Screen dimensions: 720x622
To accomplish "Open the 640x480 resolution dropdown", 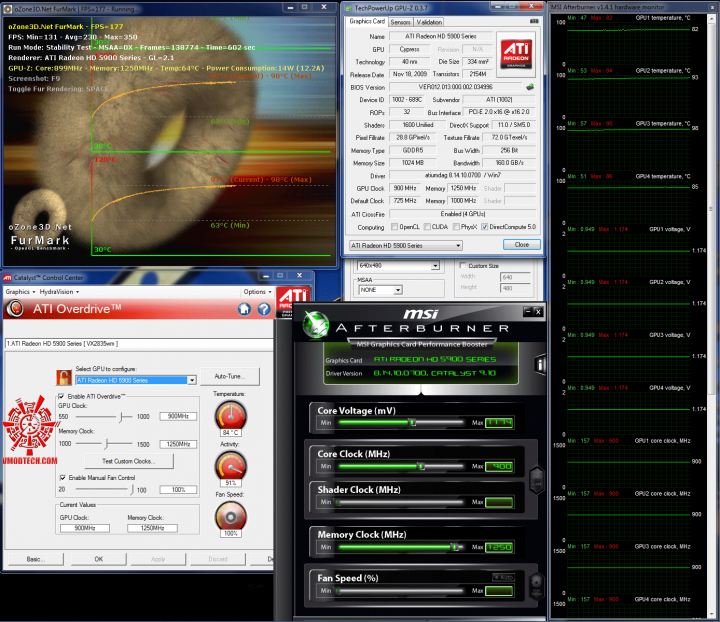I will 398,265.
